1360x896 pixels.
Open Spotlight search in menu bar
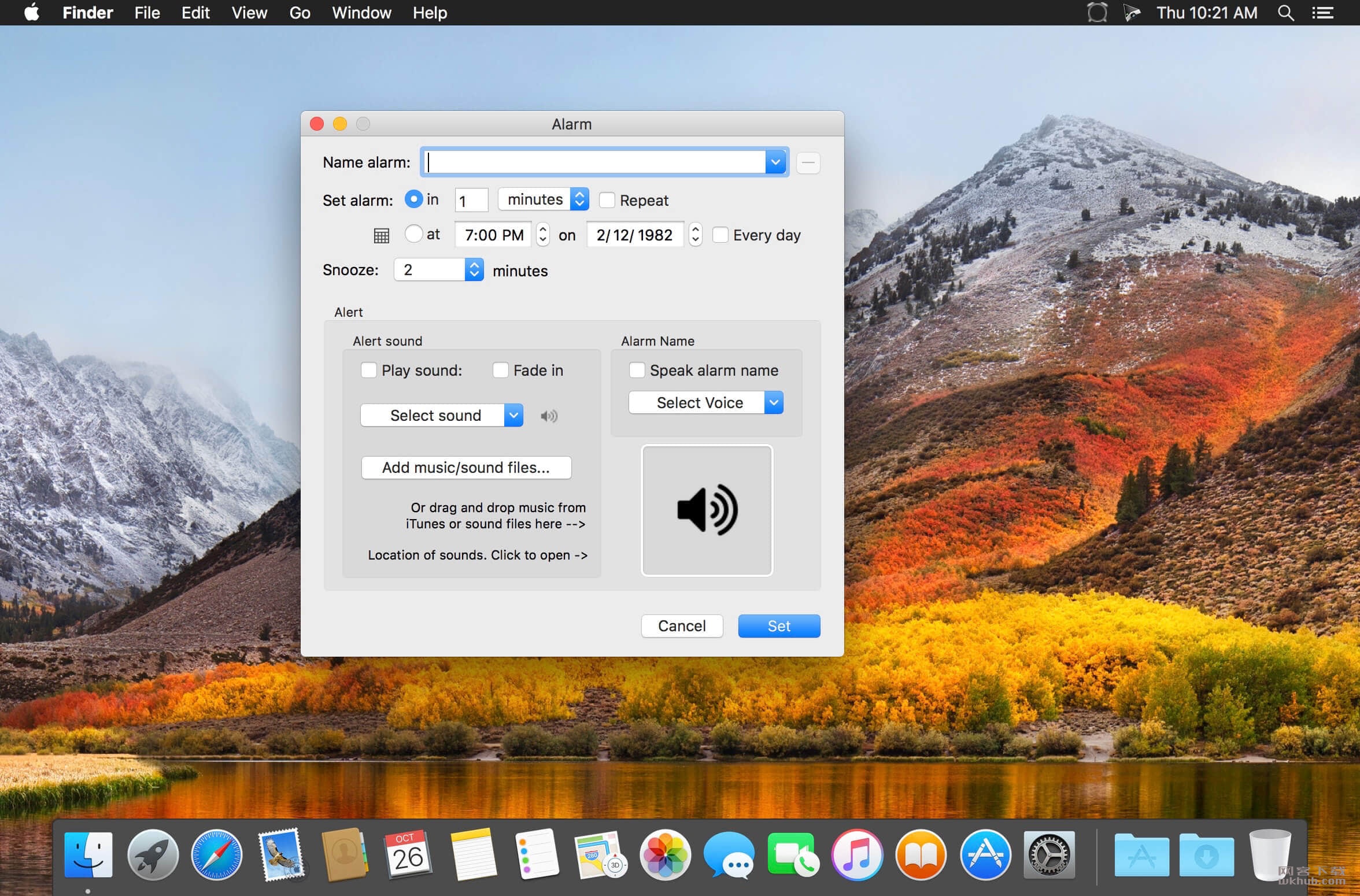1285,13
